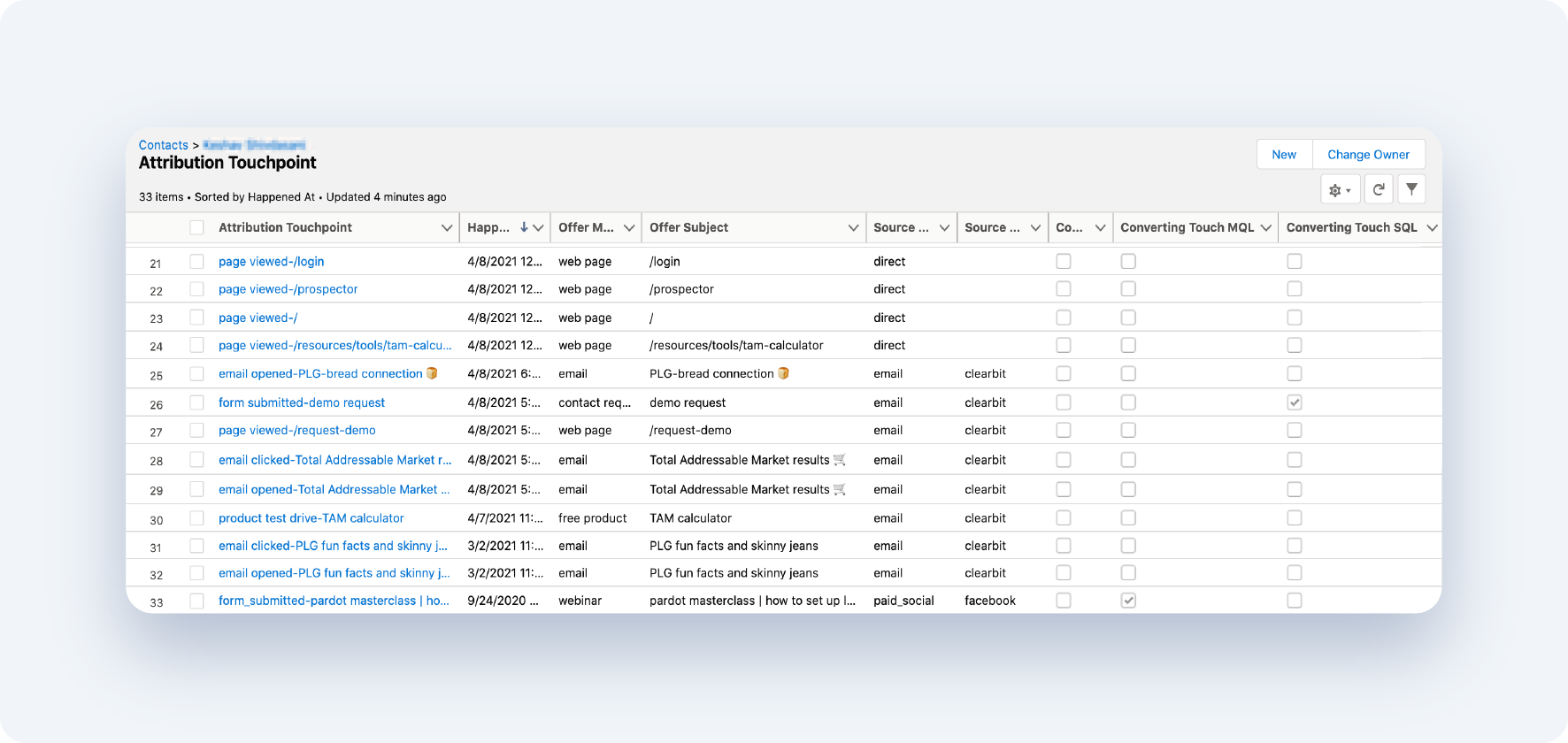Open form_submitted-pardot masterclass record
Image resolution: width=1568 pixels, height=743 pixels.
point(334,601)
